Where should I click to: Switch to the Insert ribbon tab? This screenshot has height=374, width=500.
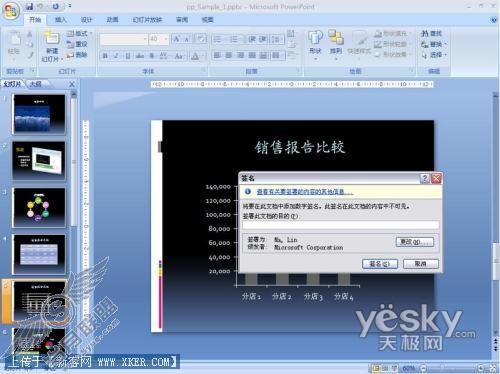tap(60, 20)
